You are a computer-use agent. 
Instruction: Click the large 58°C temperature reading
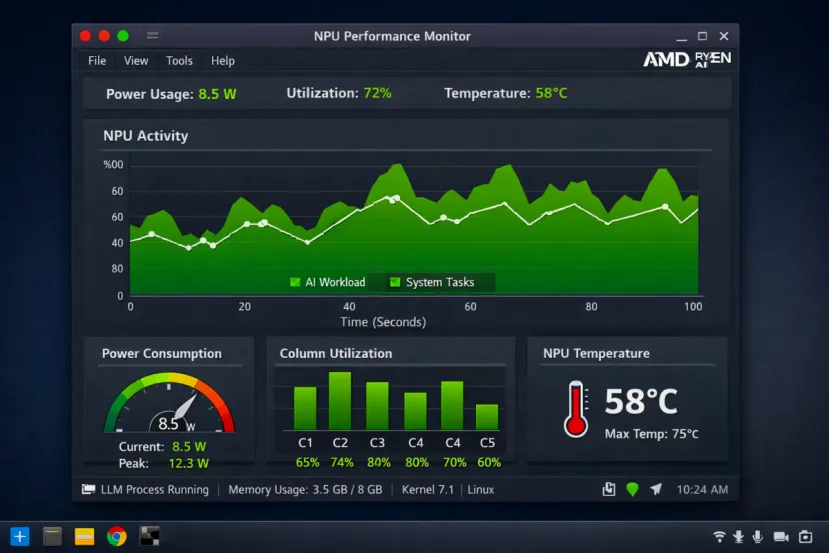coord(641,401)
